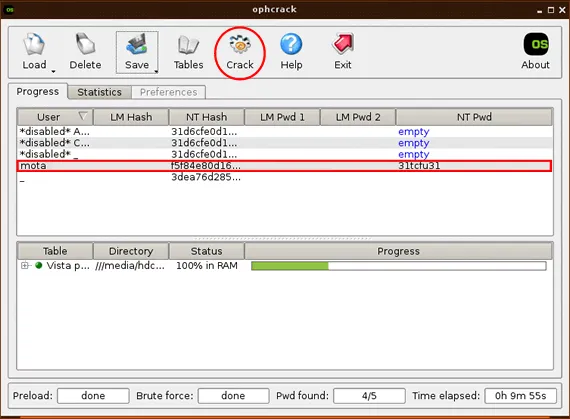The width and height of the screenshot is (570, 419).
Task: Click the LM Pwd 2 column header
Action: pos(358,117)
